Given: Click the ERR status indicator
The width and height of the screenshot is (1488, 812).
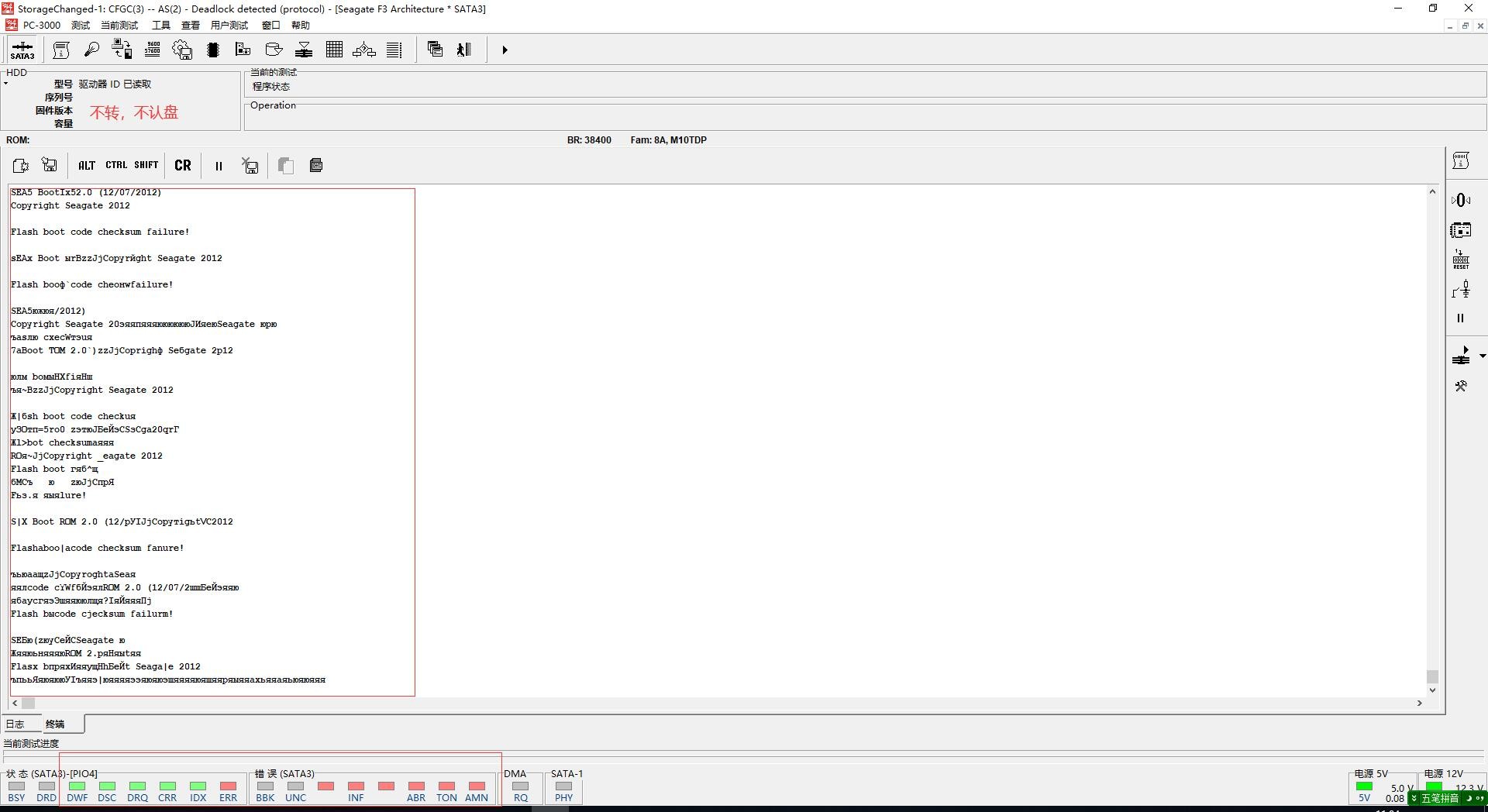Looking at the screenshot, I should pyautogui.click(x=228, y=791).
